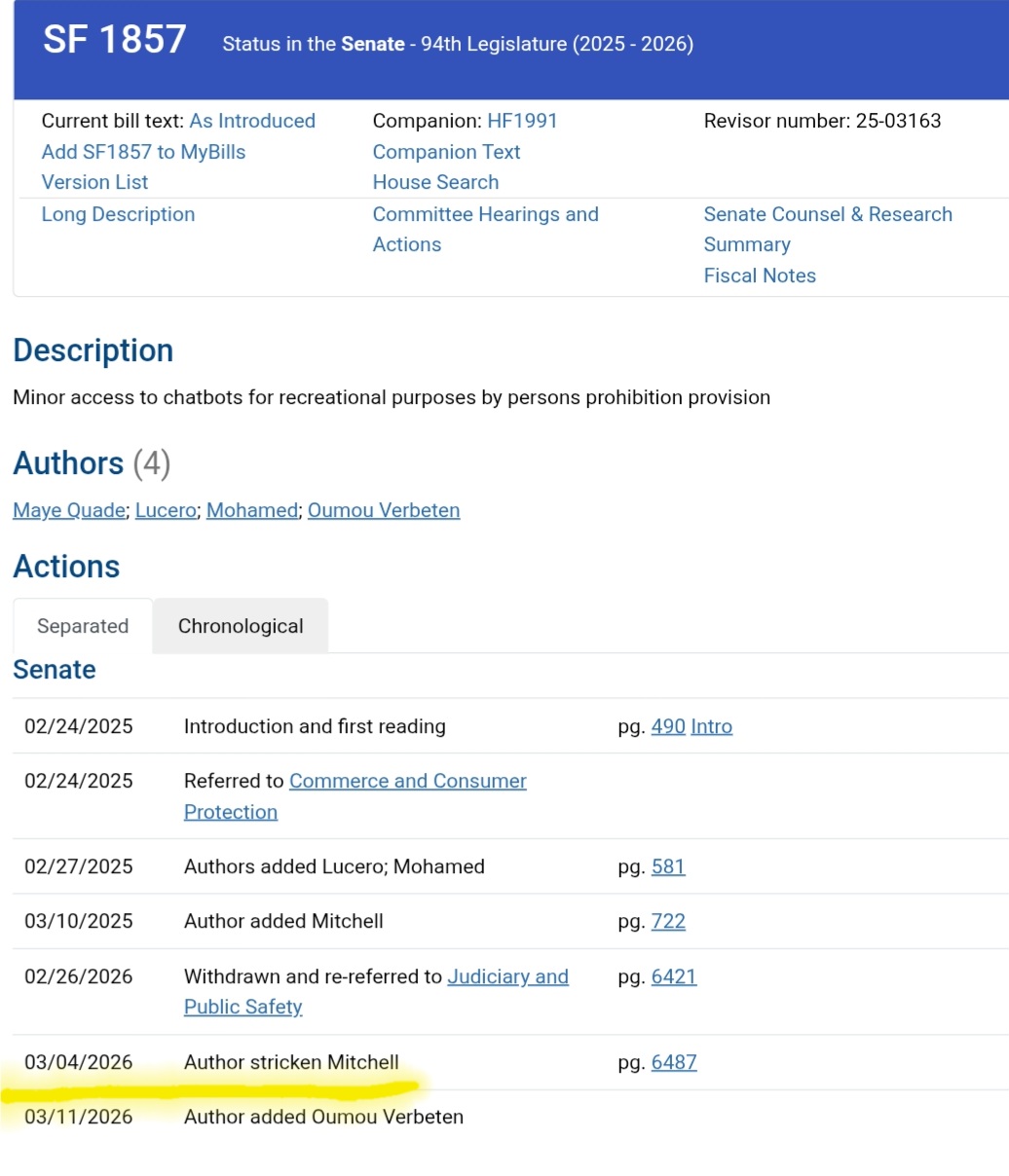The height and width of the screenshot is (1176, 1009).
Task: Open the As Introduced bill text
Action: pos(252,121)
